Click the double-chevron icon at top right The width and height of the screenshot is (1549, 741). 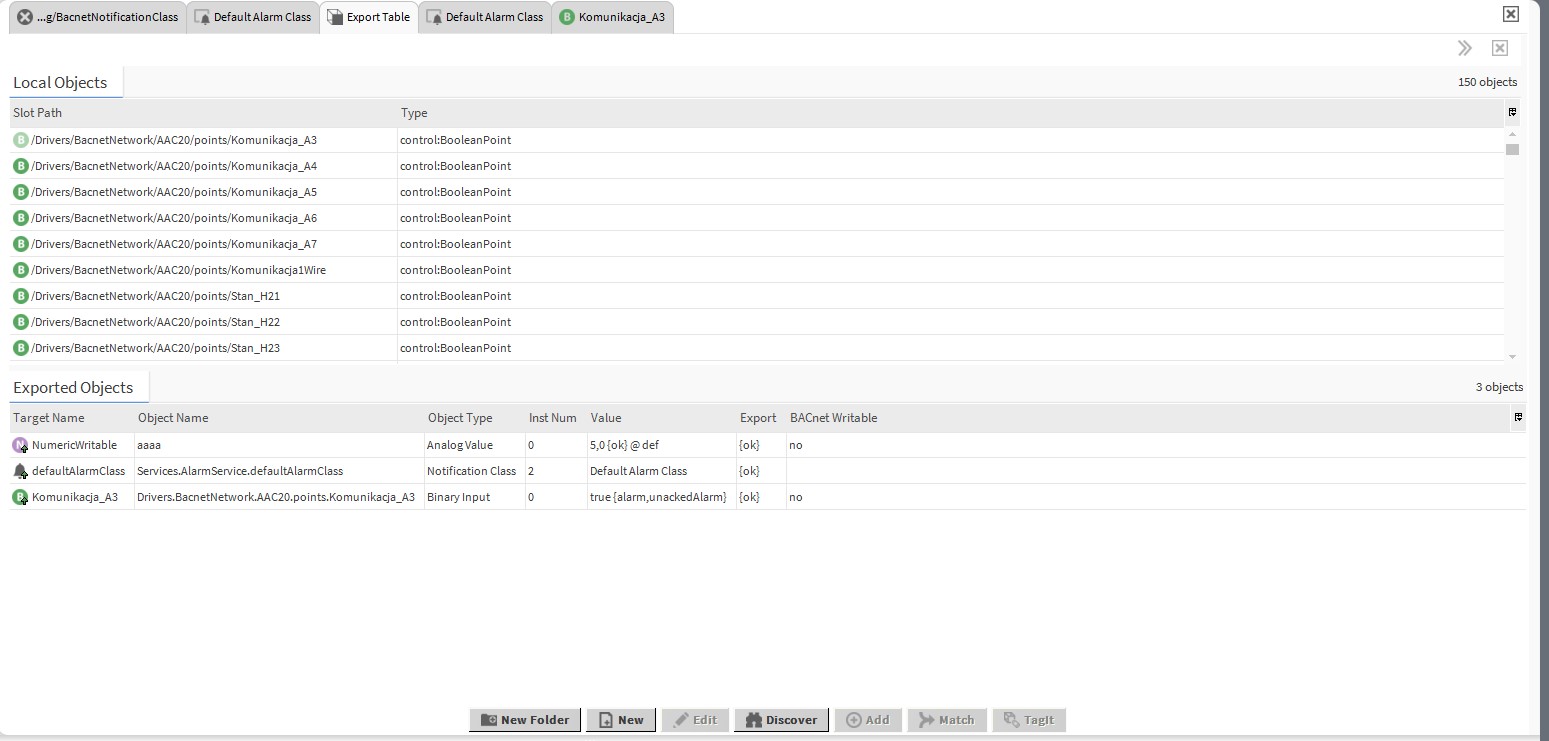pos(1465,48)
